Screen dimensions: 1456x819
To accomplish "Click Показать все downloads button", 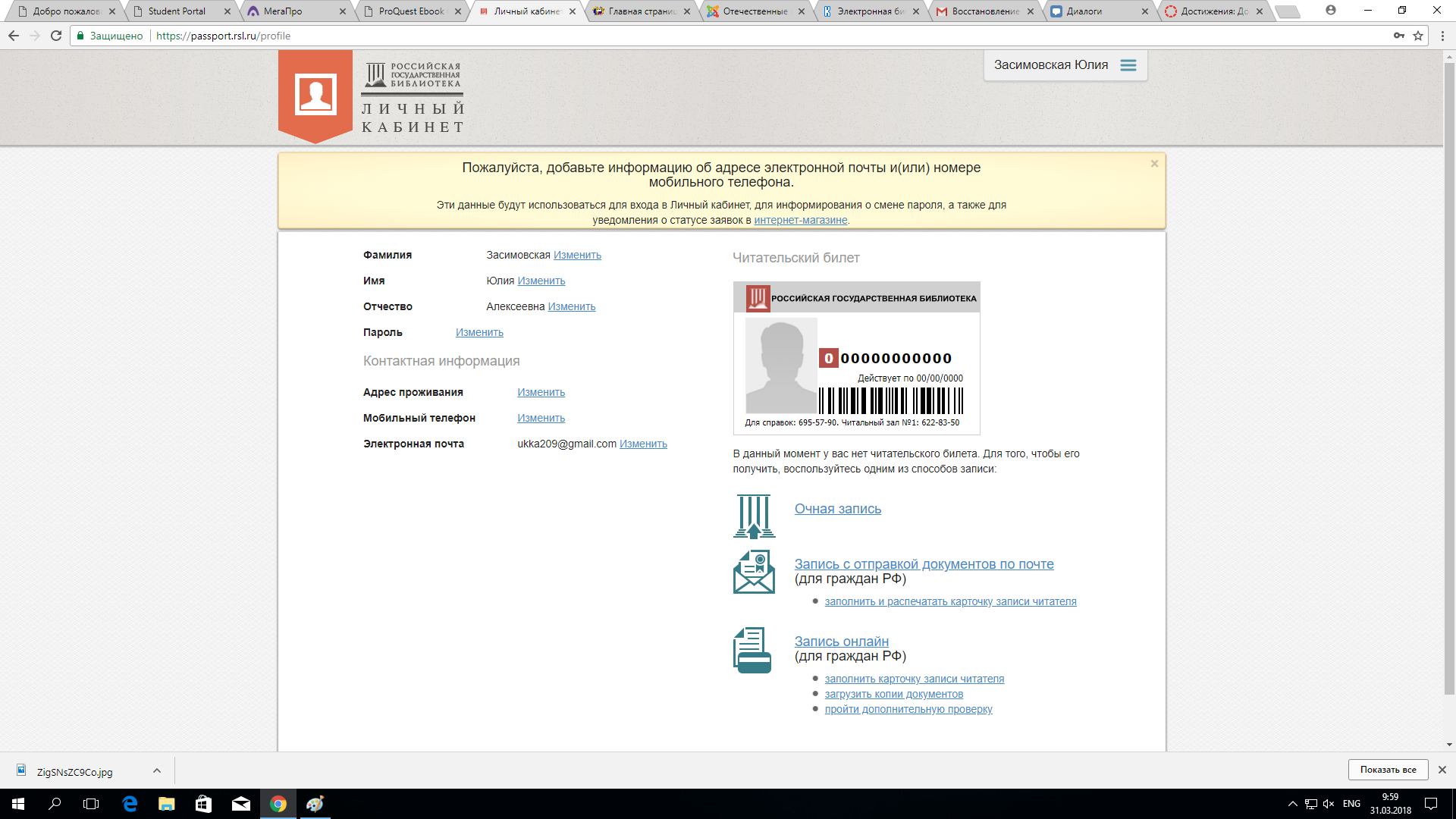I will click(x=1388, y=770).
